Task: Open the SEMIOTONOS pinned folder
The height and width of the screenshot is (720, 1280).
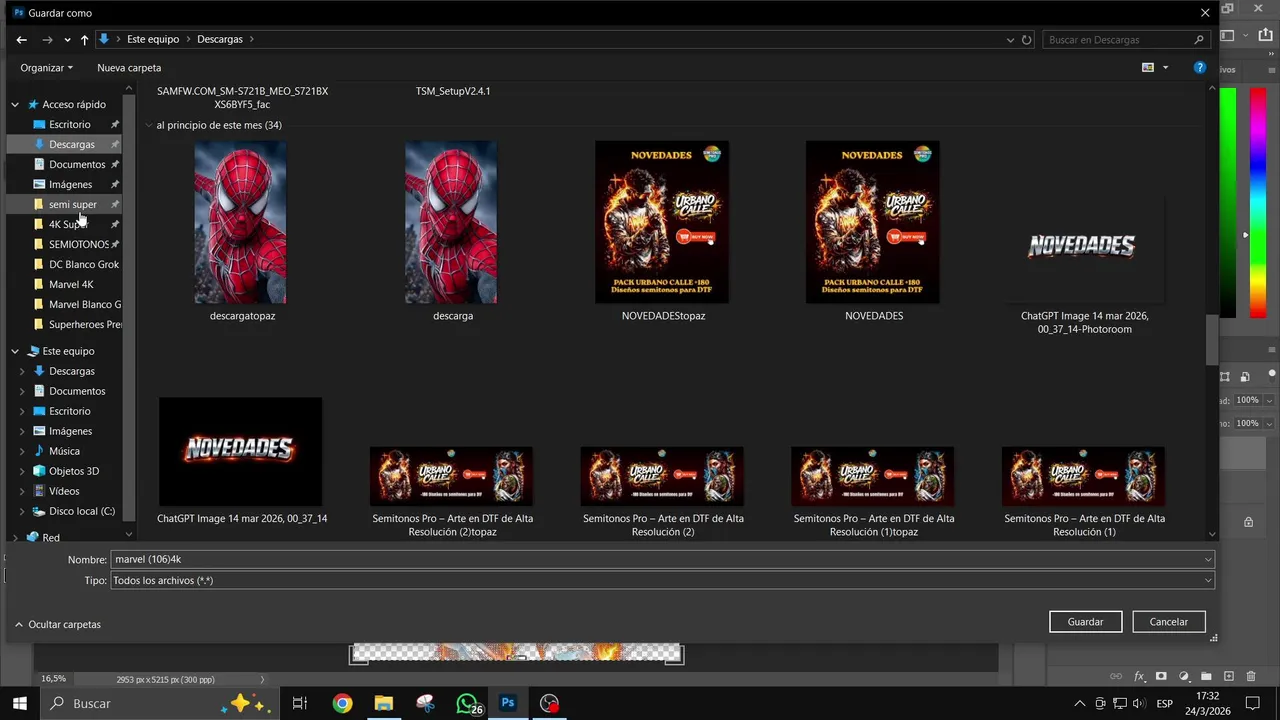Action: pyautogui.click(x=78, y=244)
